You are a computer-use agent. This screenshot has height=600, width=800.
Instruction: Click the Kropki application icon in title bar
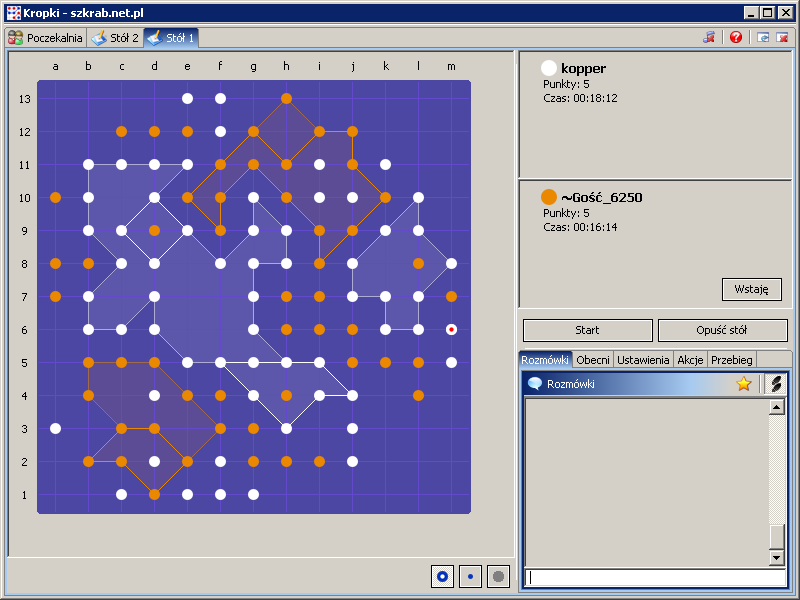(14, 13)
